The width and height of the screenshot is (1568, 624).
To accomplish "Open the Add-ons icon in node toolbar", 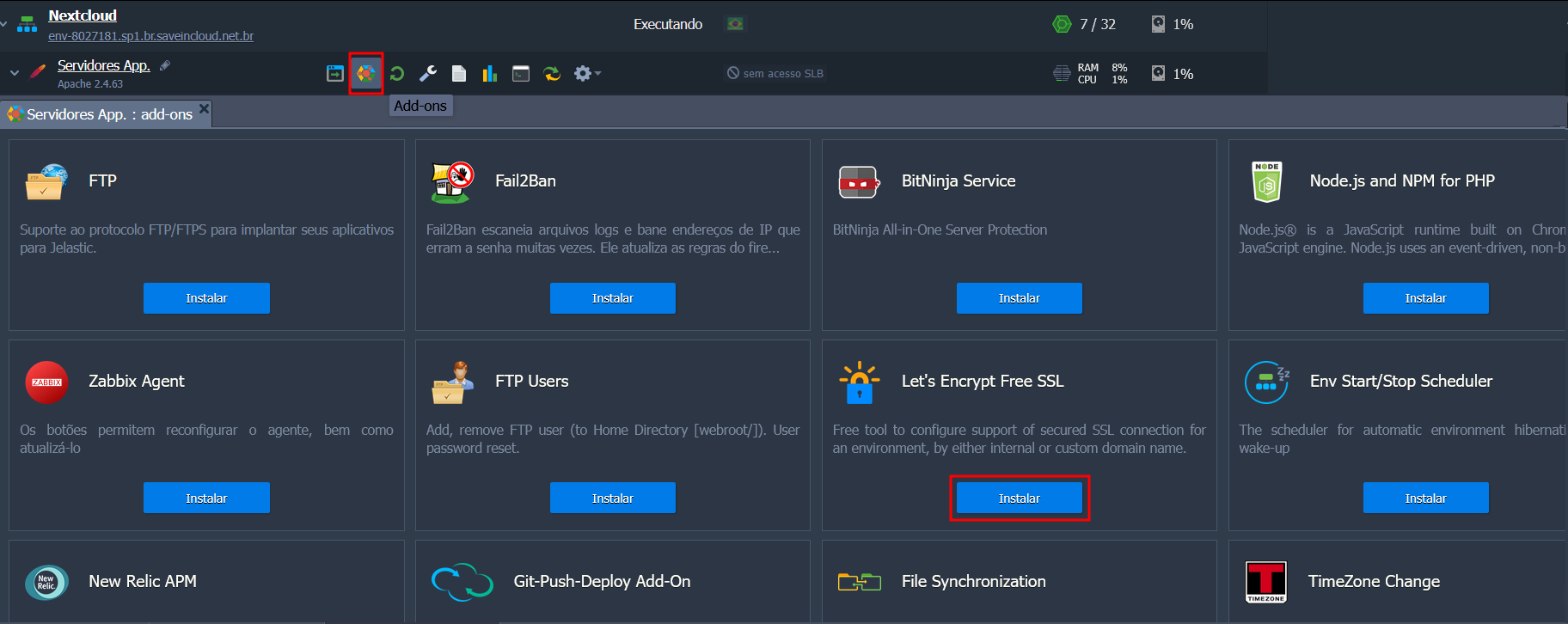I will pyautogui.click(x=366, y=74).
